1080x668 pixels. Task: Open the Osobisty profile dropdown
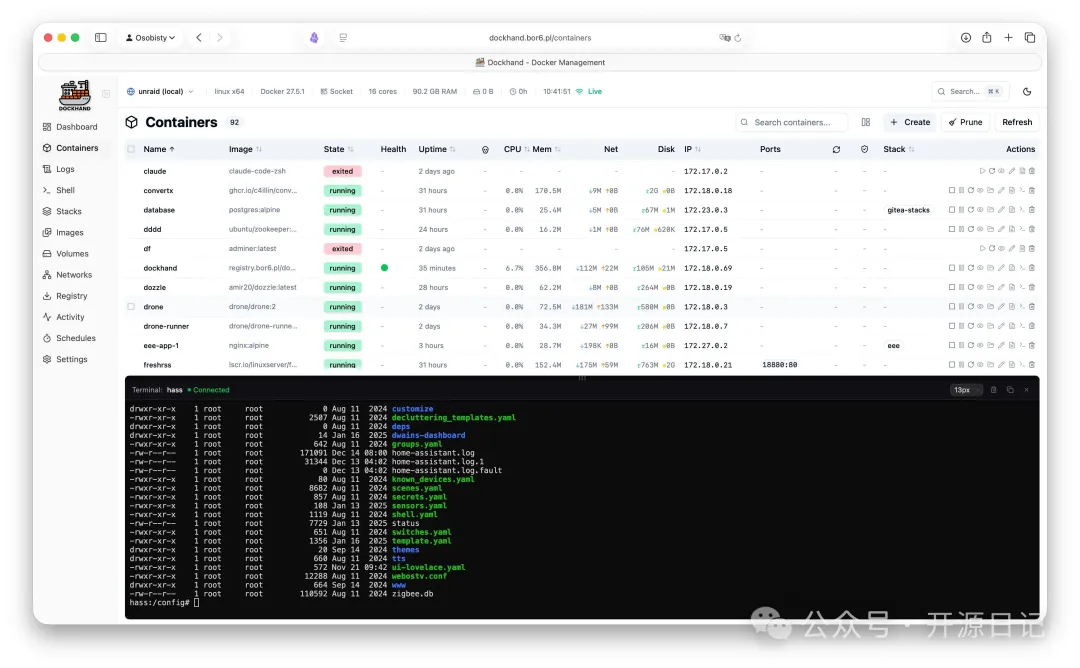[150, 38]
